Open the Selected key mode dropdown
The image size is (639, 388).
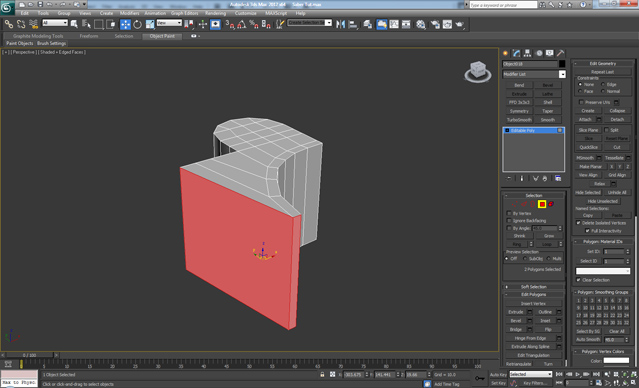tap(531, 374)
